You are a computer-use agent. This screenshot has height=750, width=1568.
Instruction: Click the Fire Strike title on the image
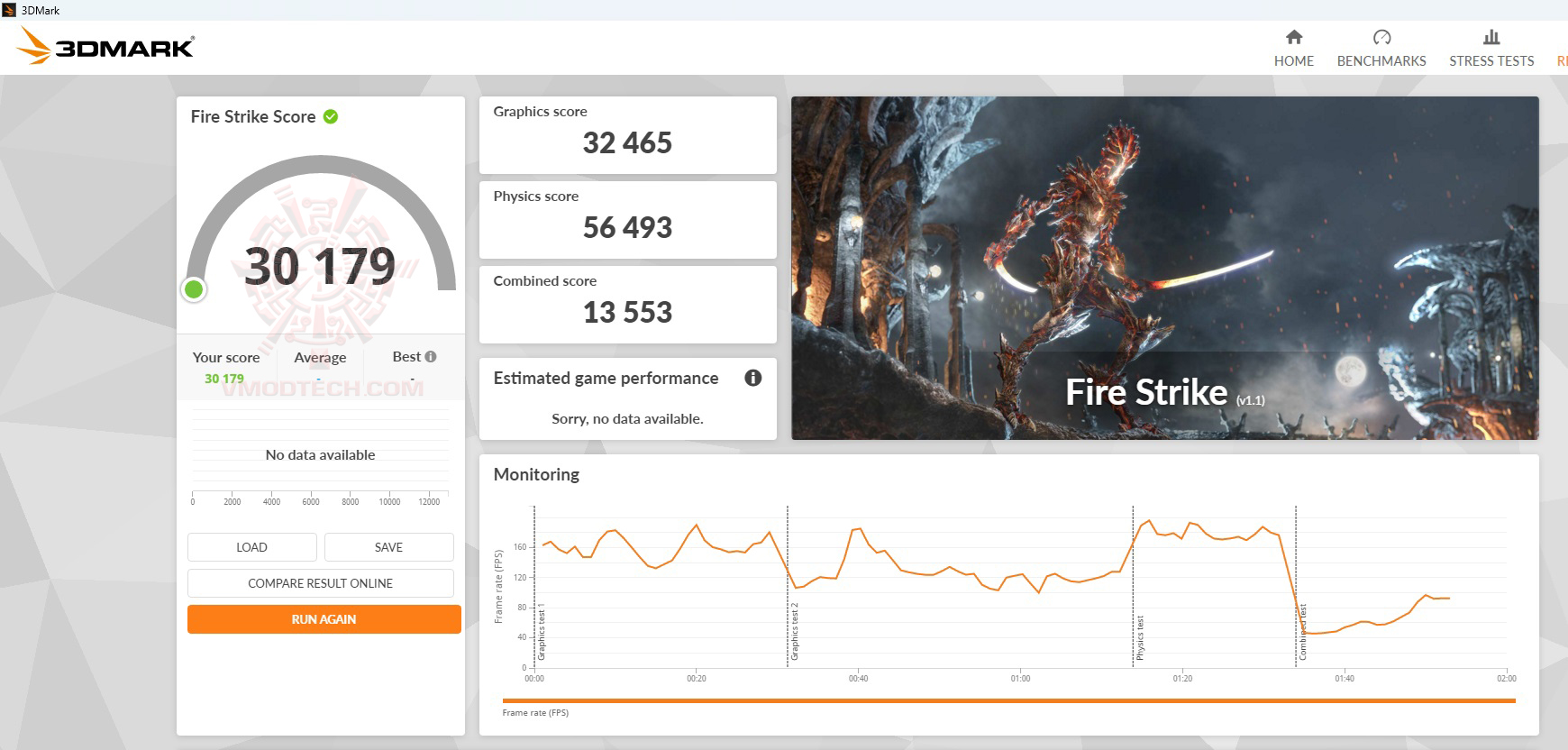[x=1146, y=392]
